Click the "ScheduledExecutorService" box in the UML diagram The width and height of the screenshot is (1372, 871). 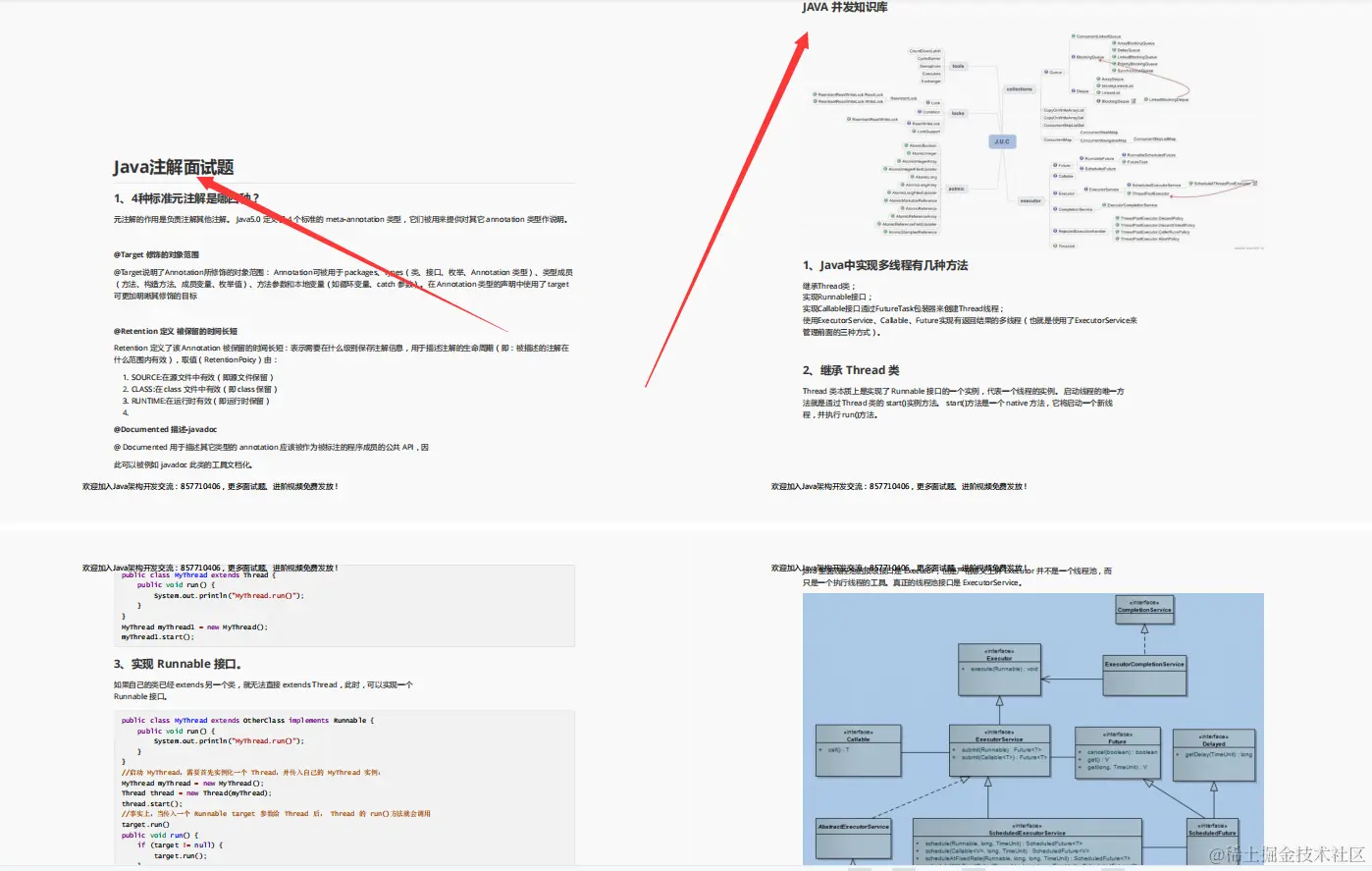[x=1027, y=842]
